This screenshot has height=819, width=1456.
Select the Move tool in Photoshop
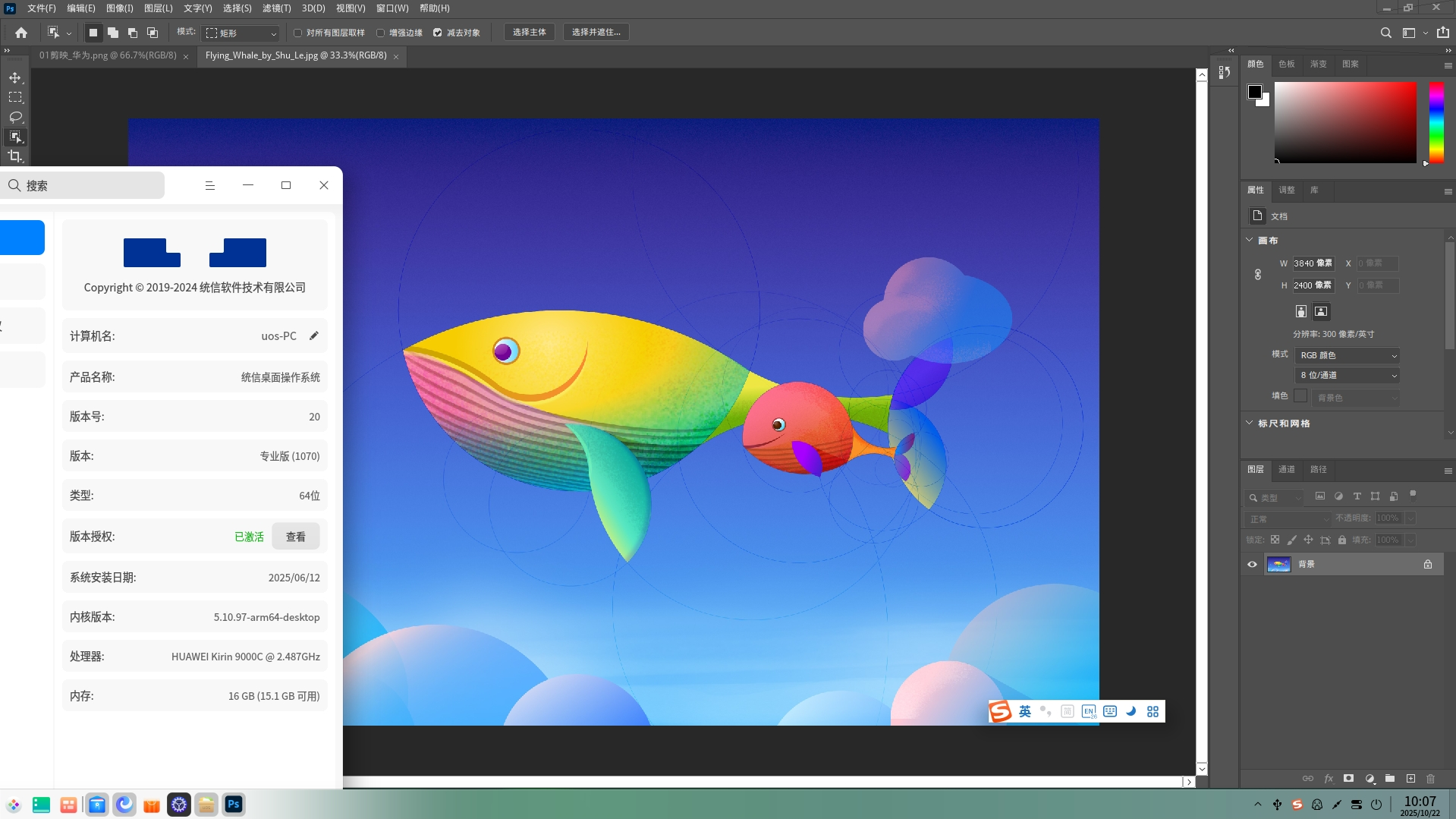click(15, 78)
